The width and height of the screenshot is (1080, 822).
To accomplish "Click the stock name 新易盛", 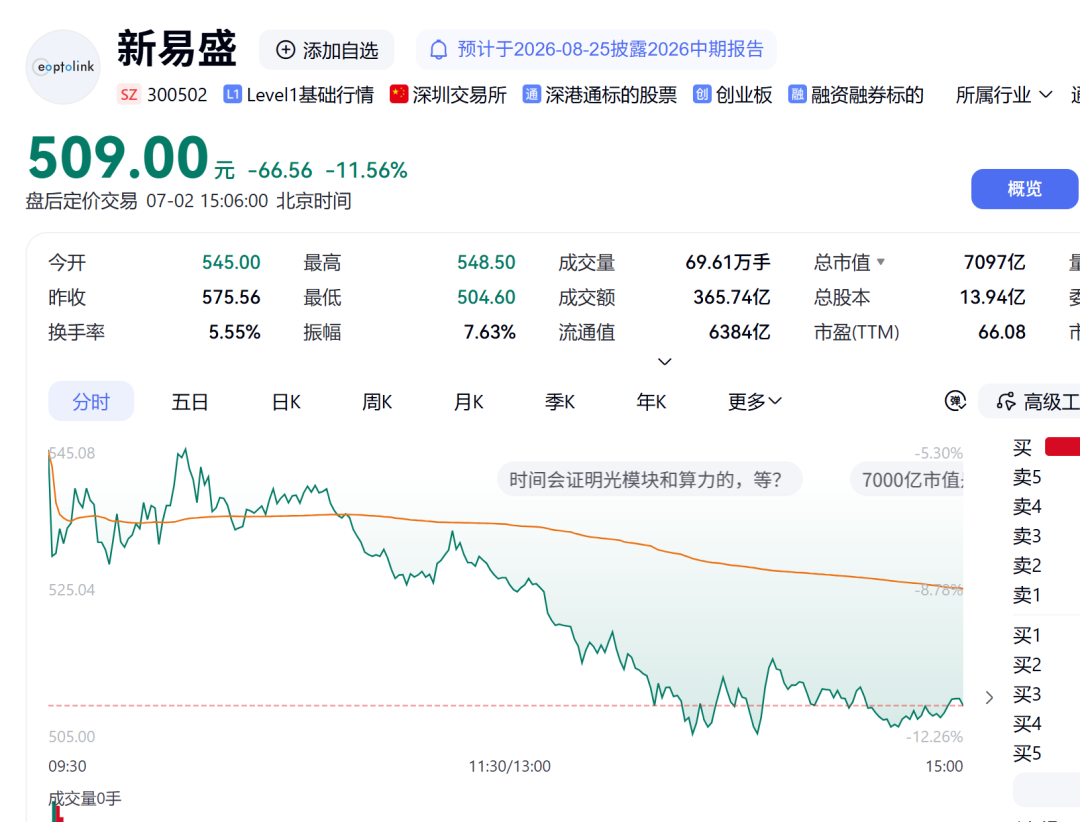I will coord(177,49).
